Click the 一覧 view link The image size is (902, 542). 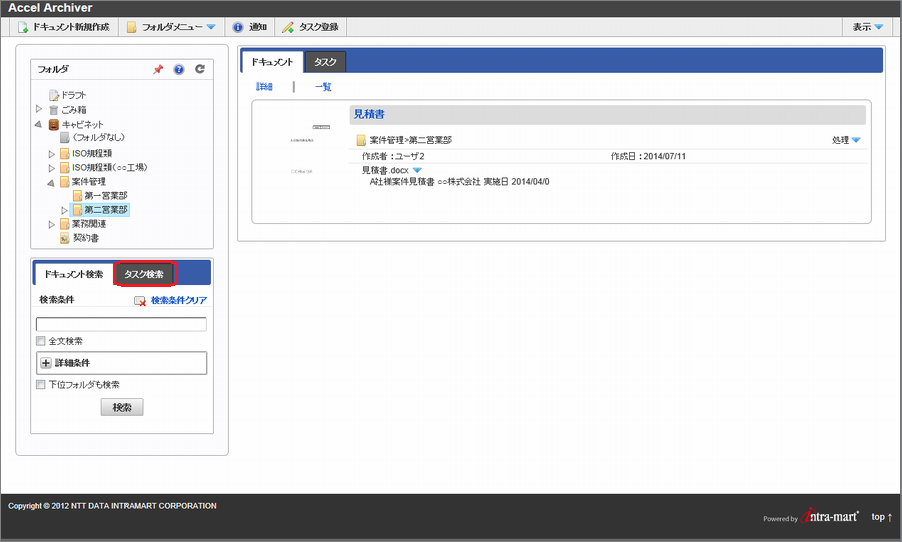tap(323, 87)
